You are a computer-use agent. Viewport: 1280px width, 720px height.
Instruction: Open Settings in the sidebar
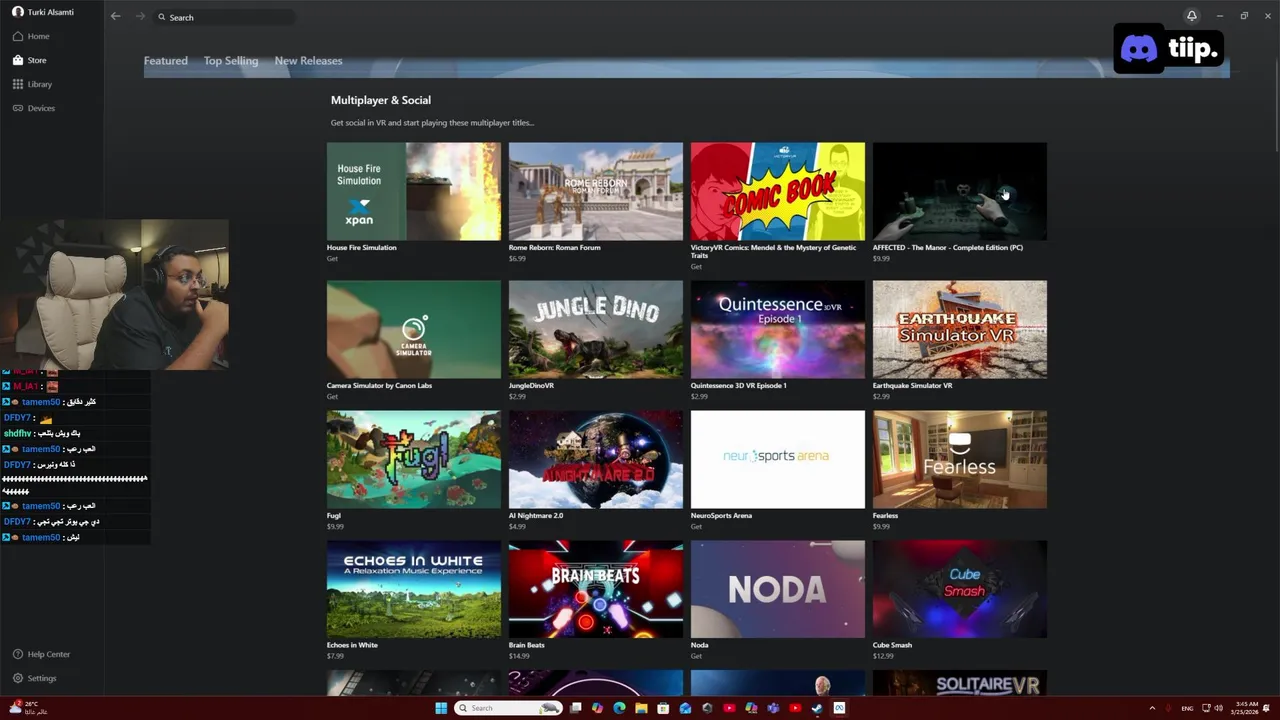[x=34, y=678]
